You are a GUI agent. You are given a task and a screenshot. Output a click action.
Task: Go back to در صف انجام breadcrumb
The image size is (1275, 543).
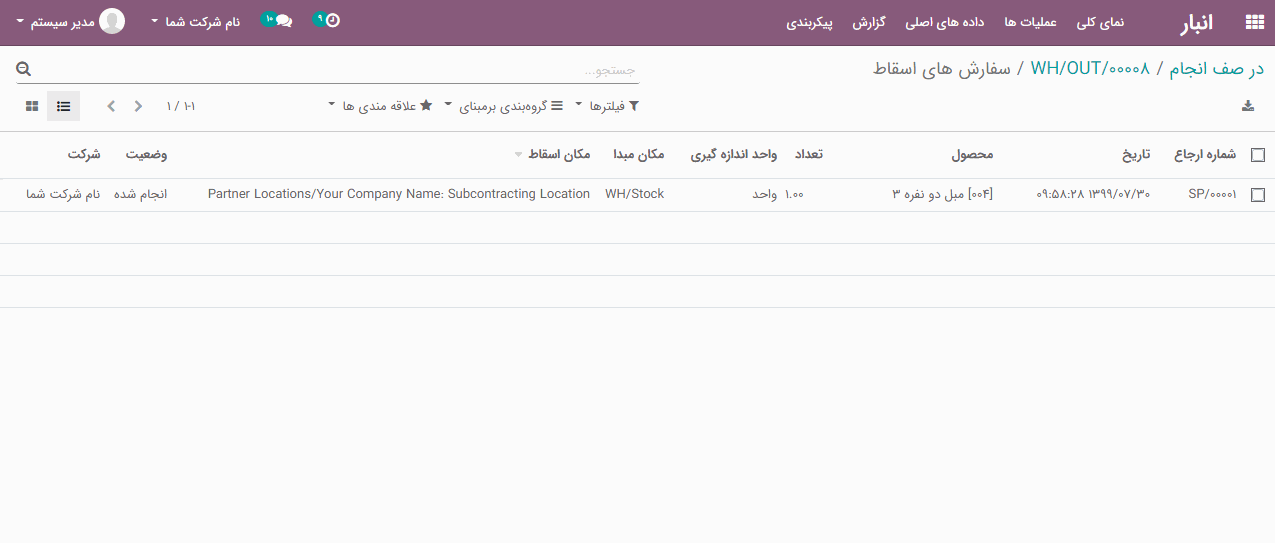[1217, 69]
